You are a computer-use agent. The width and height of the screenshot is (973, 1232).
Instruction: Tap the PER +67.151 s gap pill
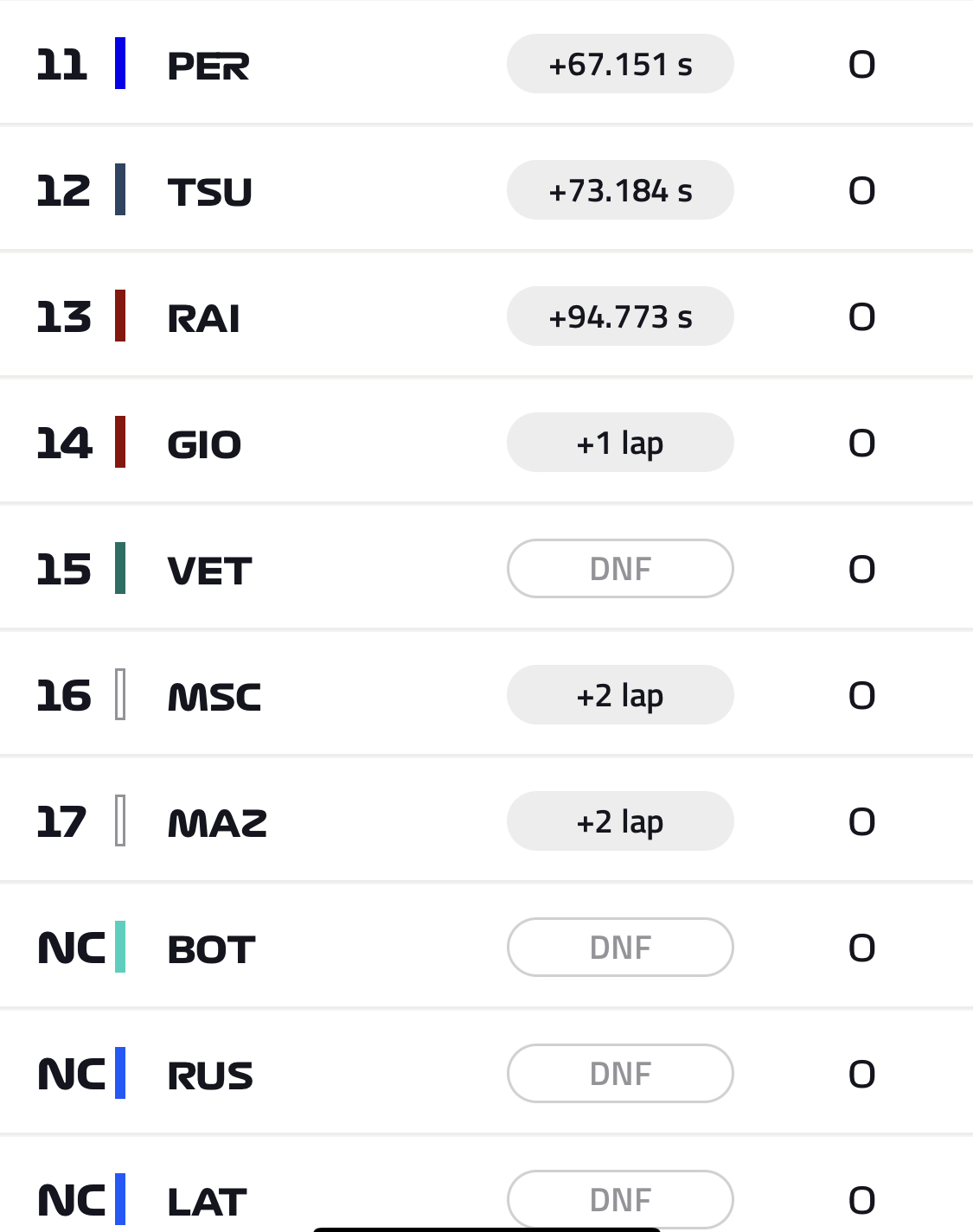tap(620, 64)
